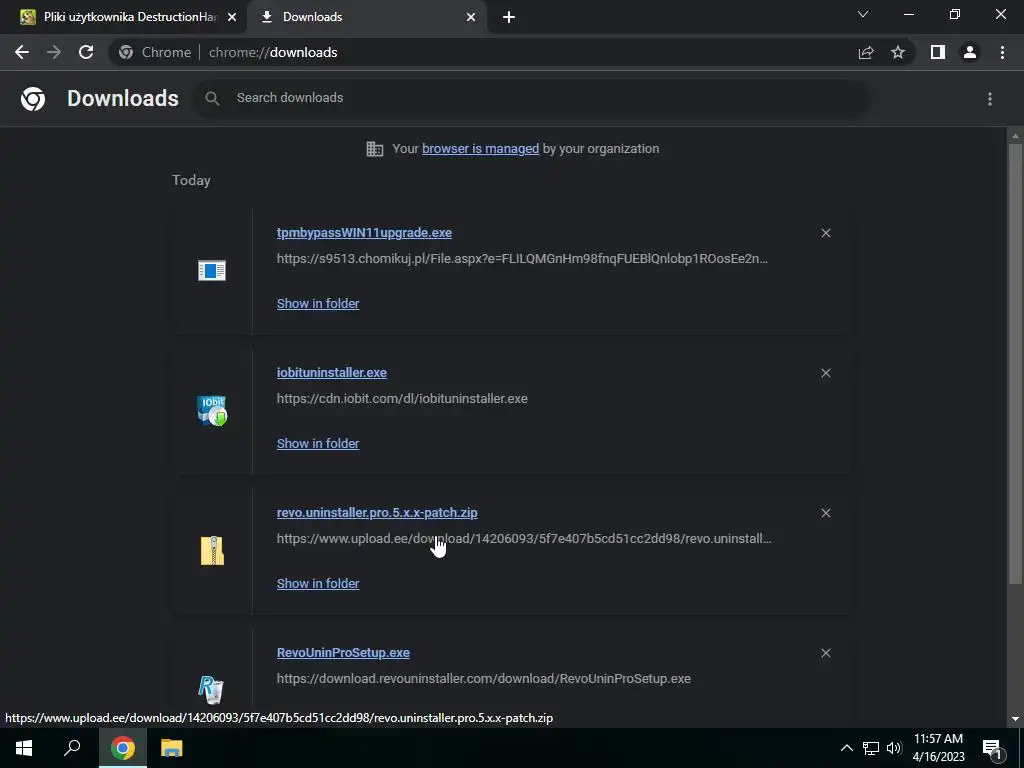Viewport: 1024px width, 768px height.
Task: Open the browser is managed link
Action: pyautogui.click(x=481, y=148)
